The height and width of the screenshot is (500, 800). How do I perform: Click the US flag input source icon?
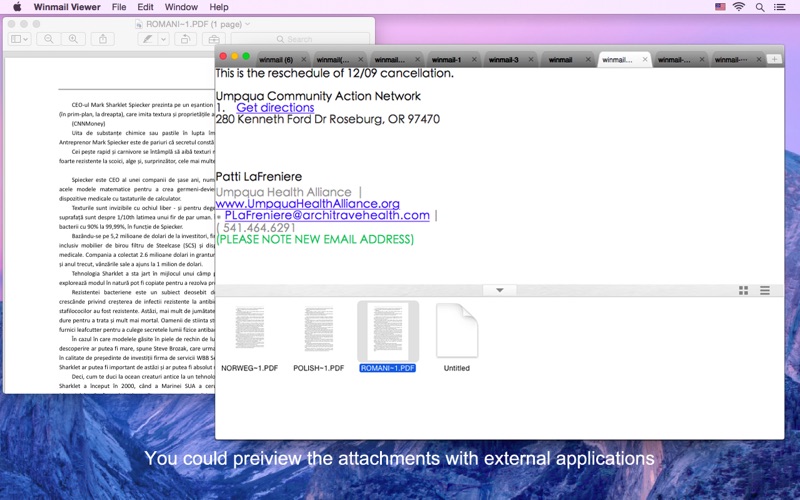point(720,7)
